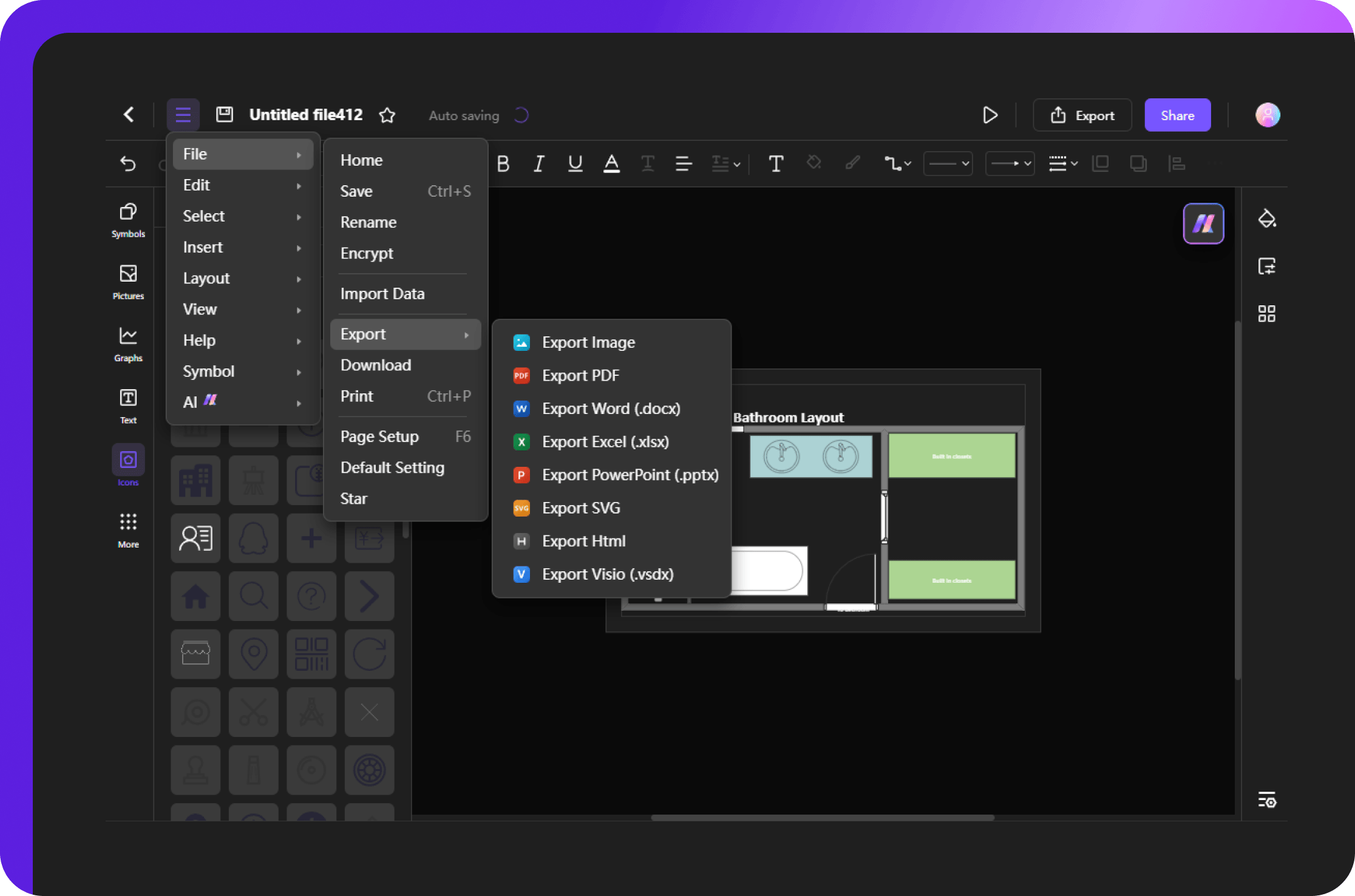Expand the Edit menu

(x=243, y=185)
